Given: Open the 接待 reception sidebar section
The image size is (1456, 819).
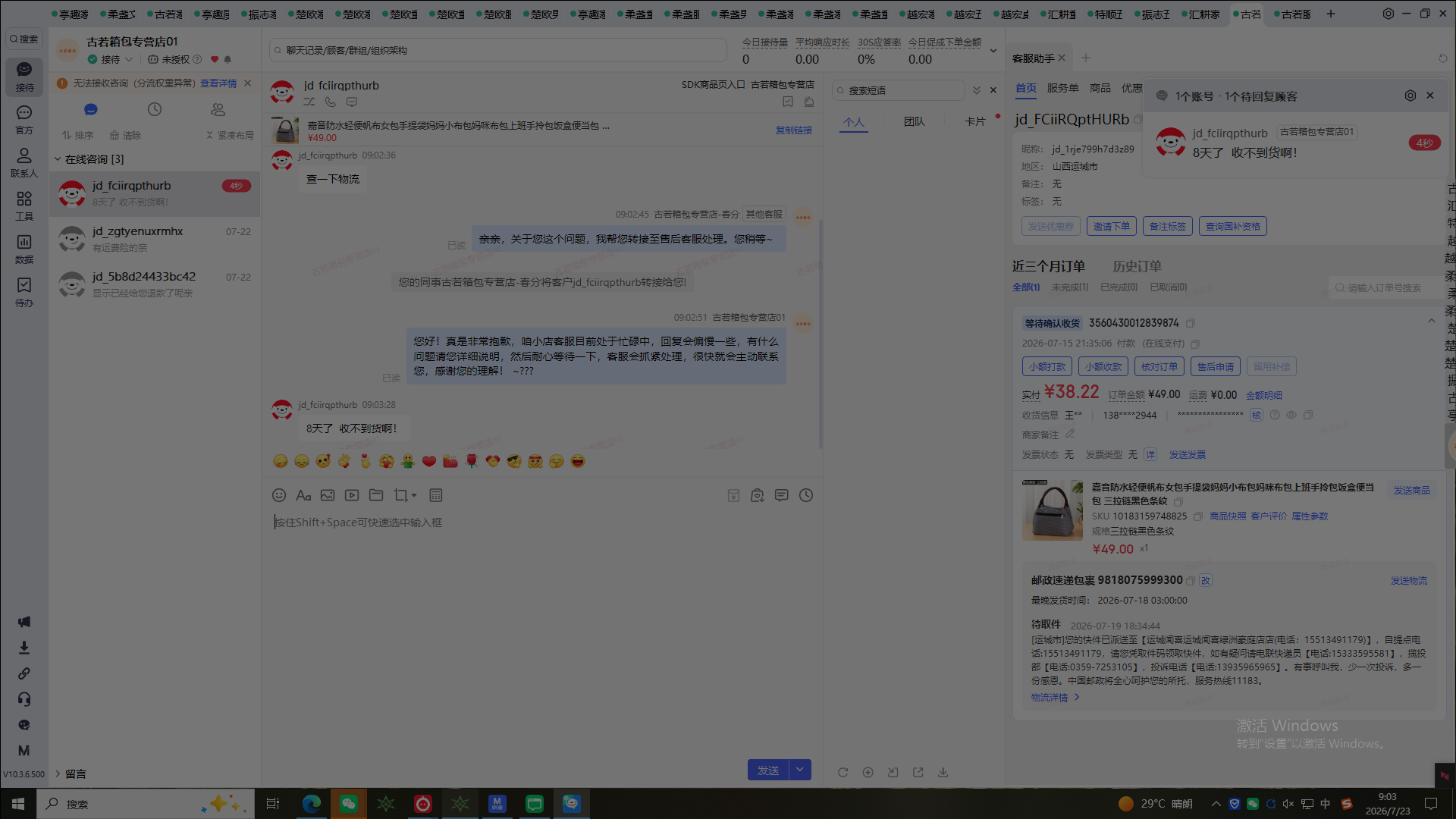Looking at the screenshot, I should pos(24,77).
